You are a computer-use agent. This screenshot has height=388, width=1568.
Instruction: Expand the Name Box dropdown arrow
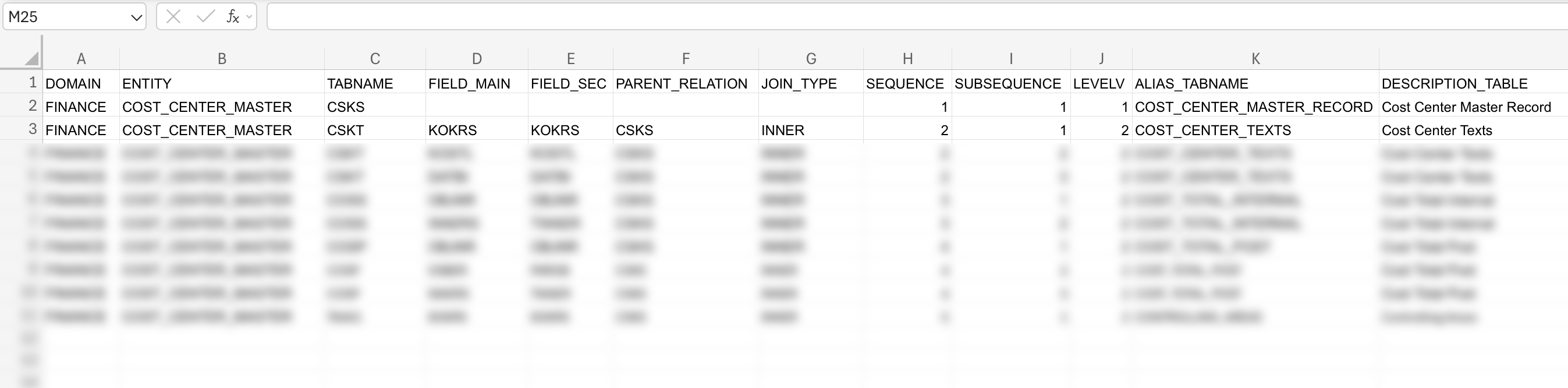point(136,17)
